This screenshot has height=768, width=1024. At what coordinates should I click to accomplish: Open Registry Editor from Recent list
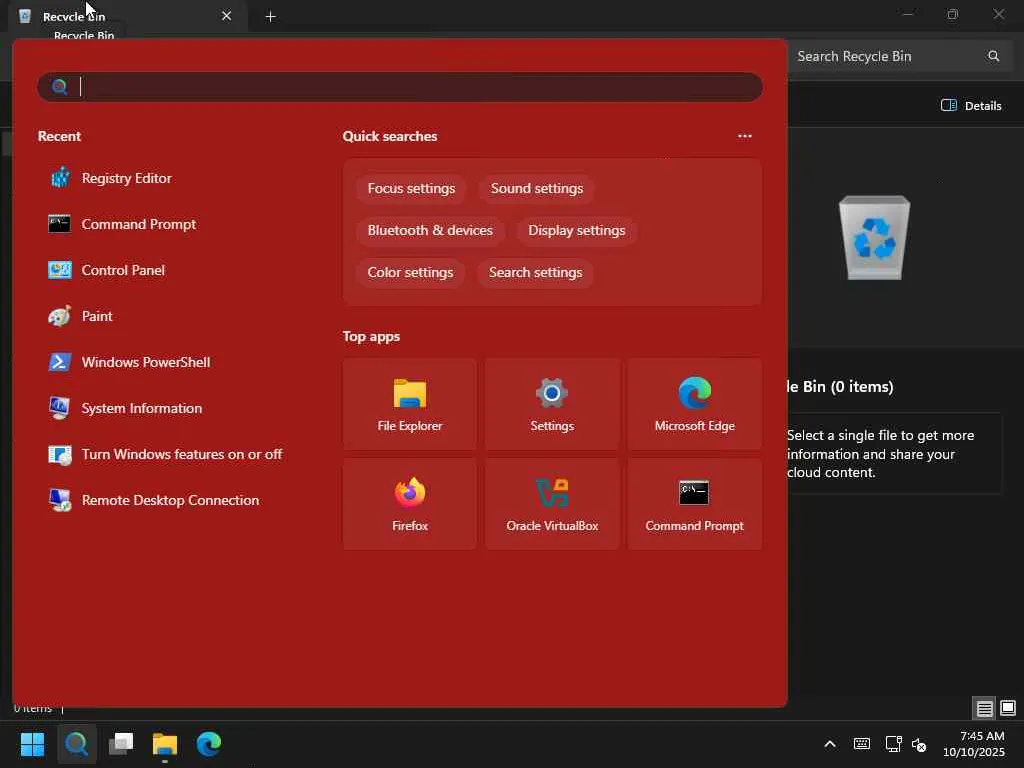[111, 178]
